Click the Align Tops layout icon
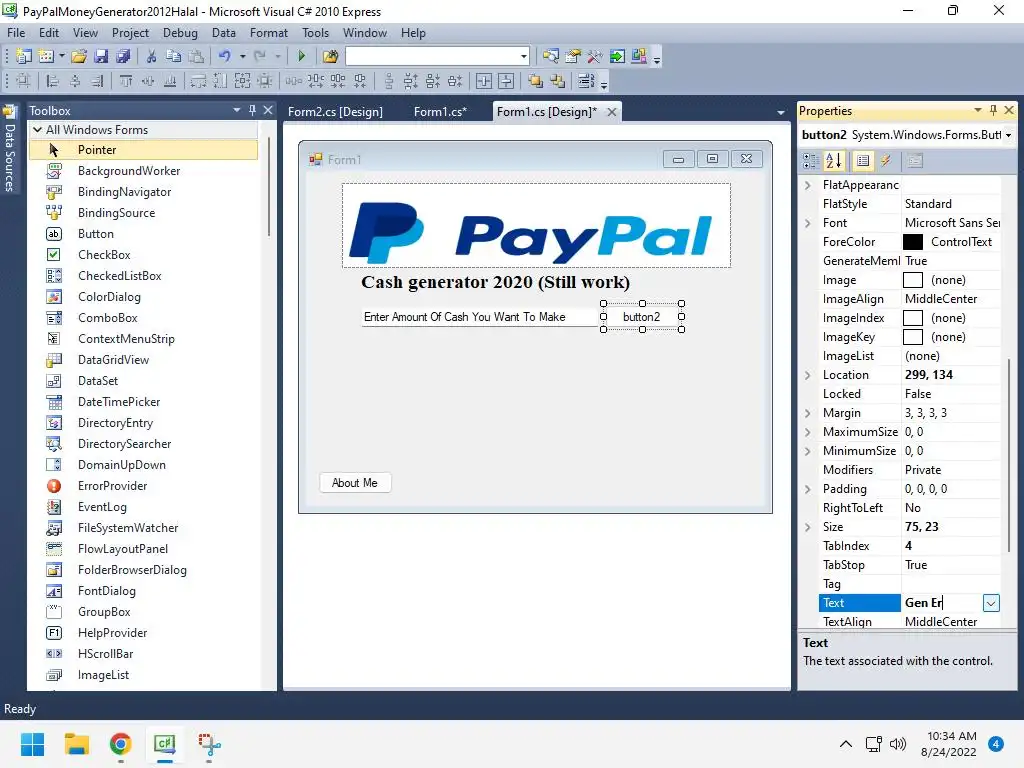The height and width of the screenshot is (768, 1024). pos(125,81)
